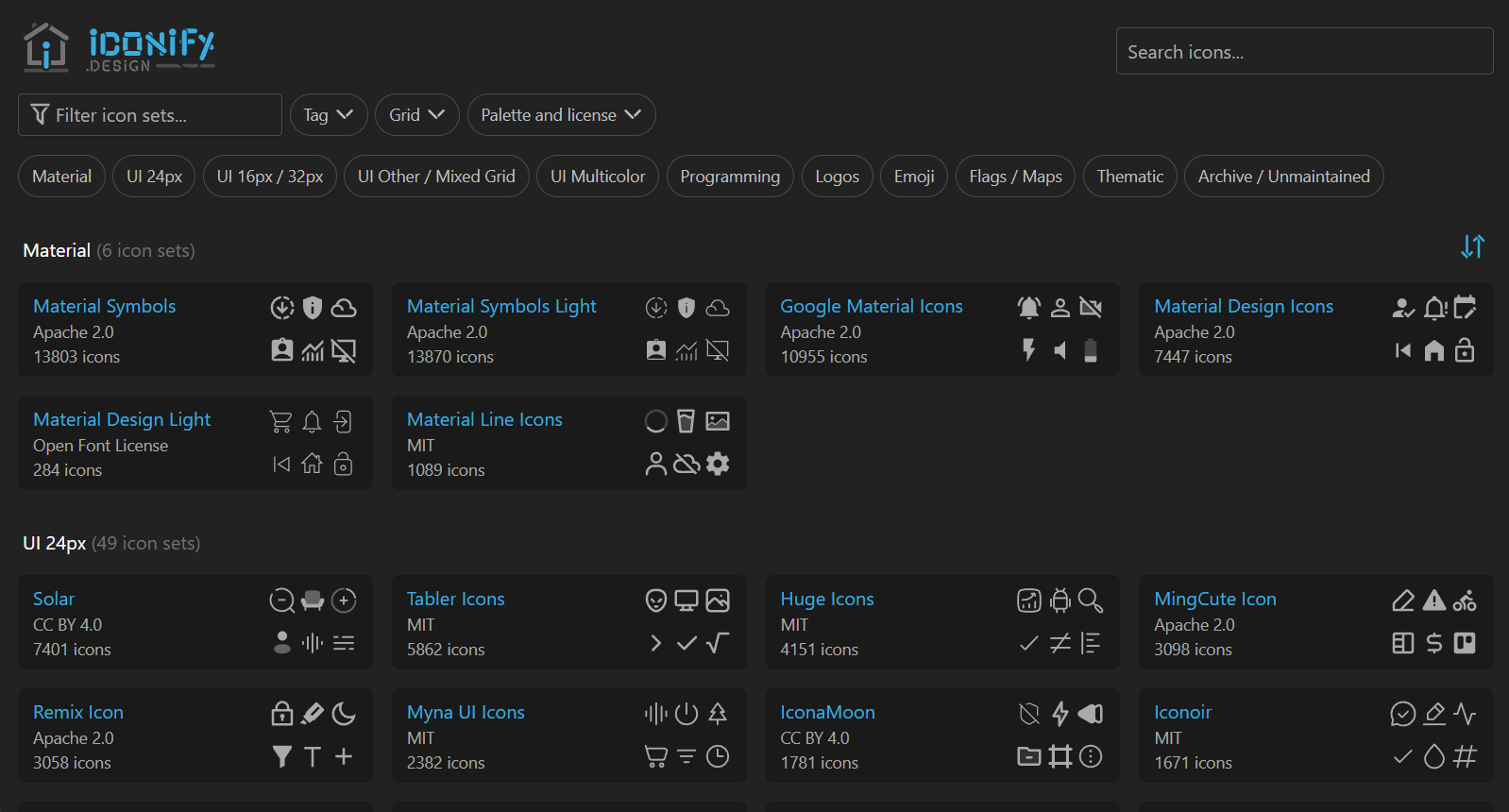Open the Tabler Icons set link
1509x812 pixels.
455,599
